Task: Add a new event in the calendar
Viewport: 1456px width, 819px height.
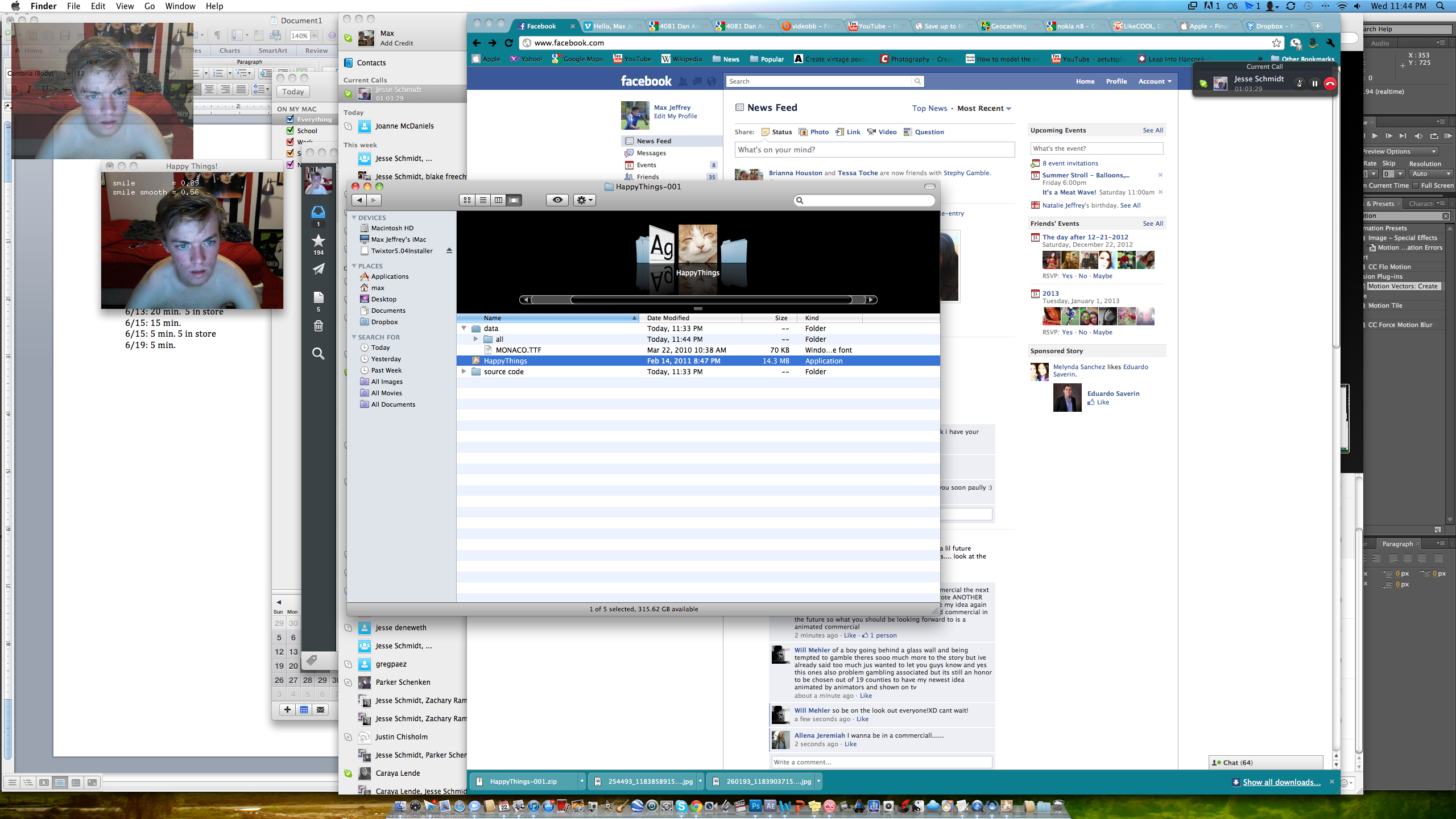Action: pos(288,710)
